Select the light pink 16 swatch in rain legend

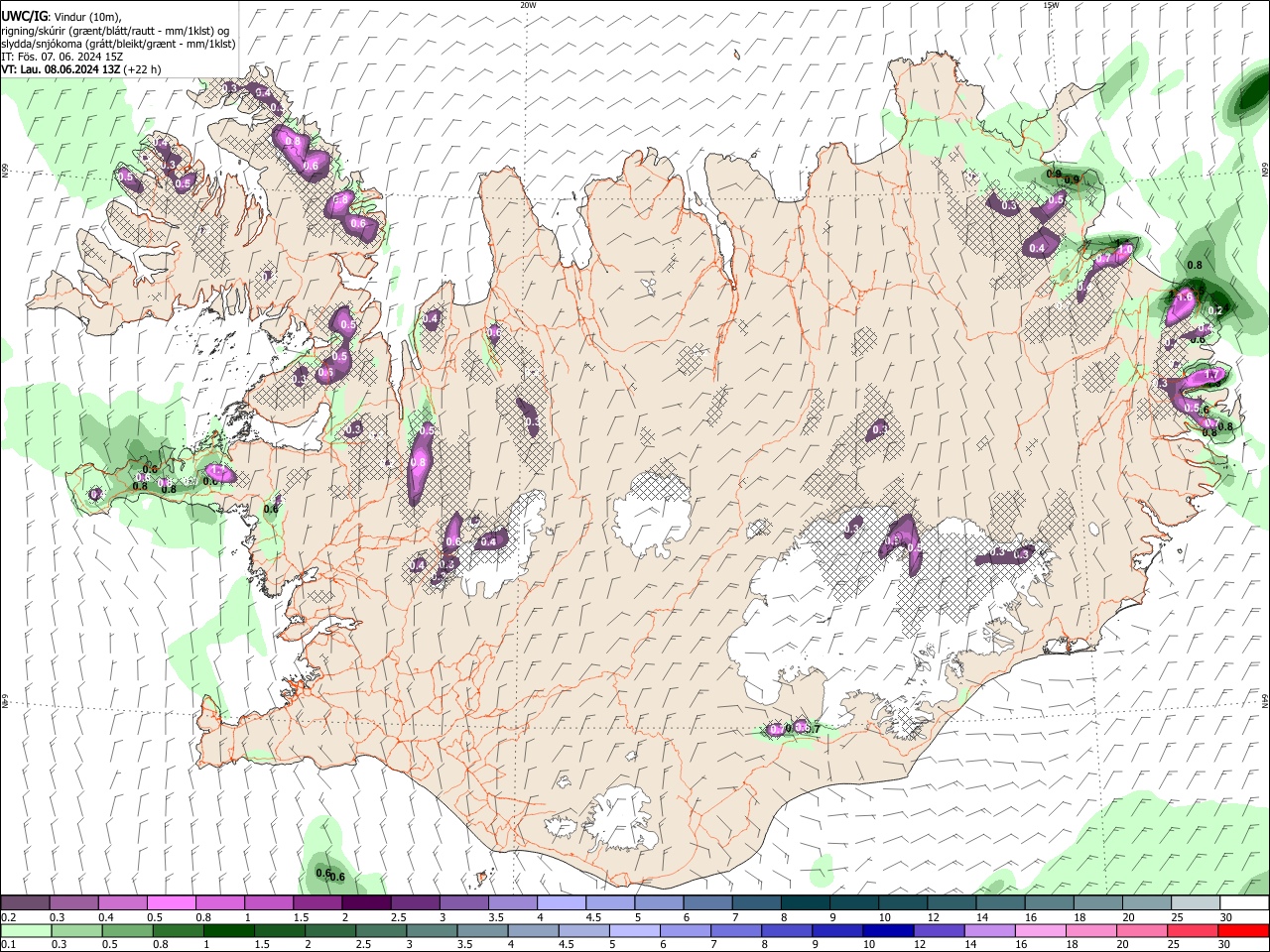(x=1041, y=931)
